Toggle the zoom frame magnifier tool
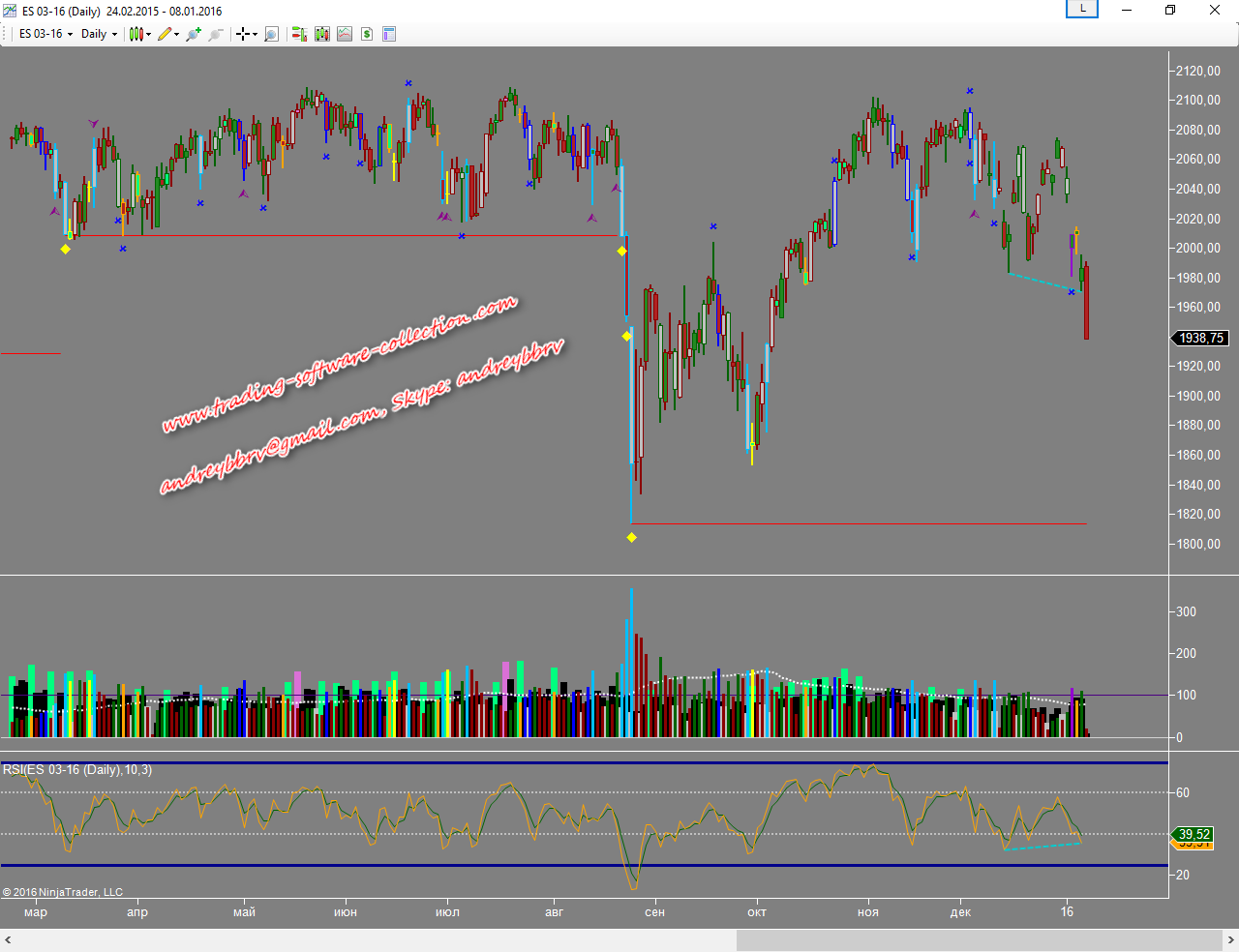The height and width of the screenshot is (952, 1239). (x=272, y=34)
